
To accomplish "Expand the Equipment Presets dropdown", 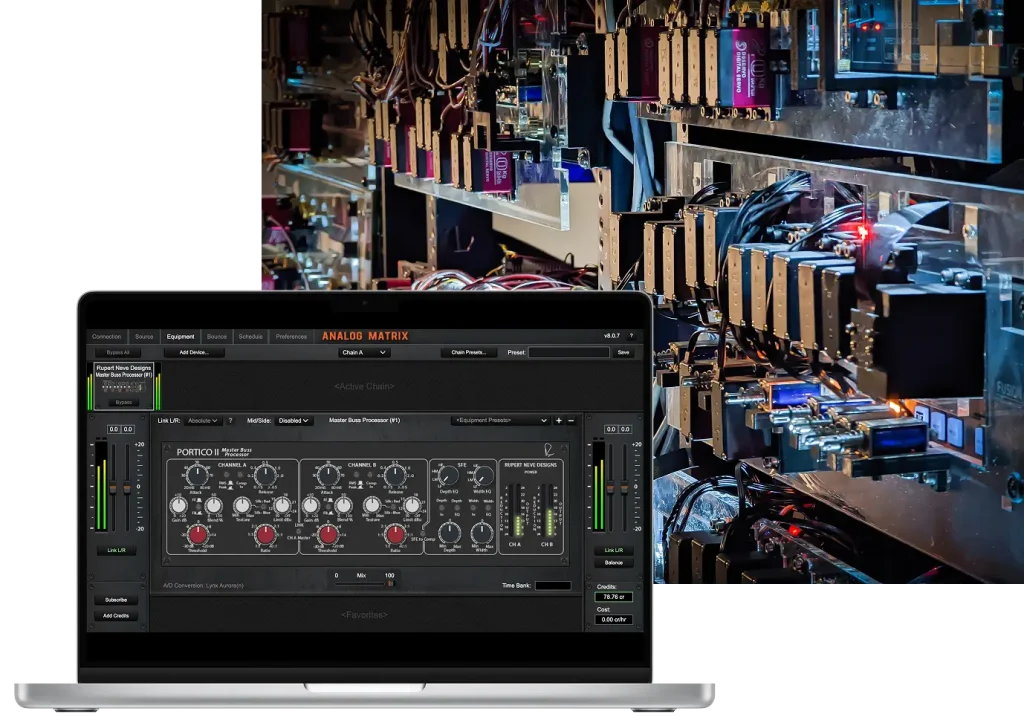I will (x=500, y=421).
